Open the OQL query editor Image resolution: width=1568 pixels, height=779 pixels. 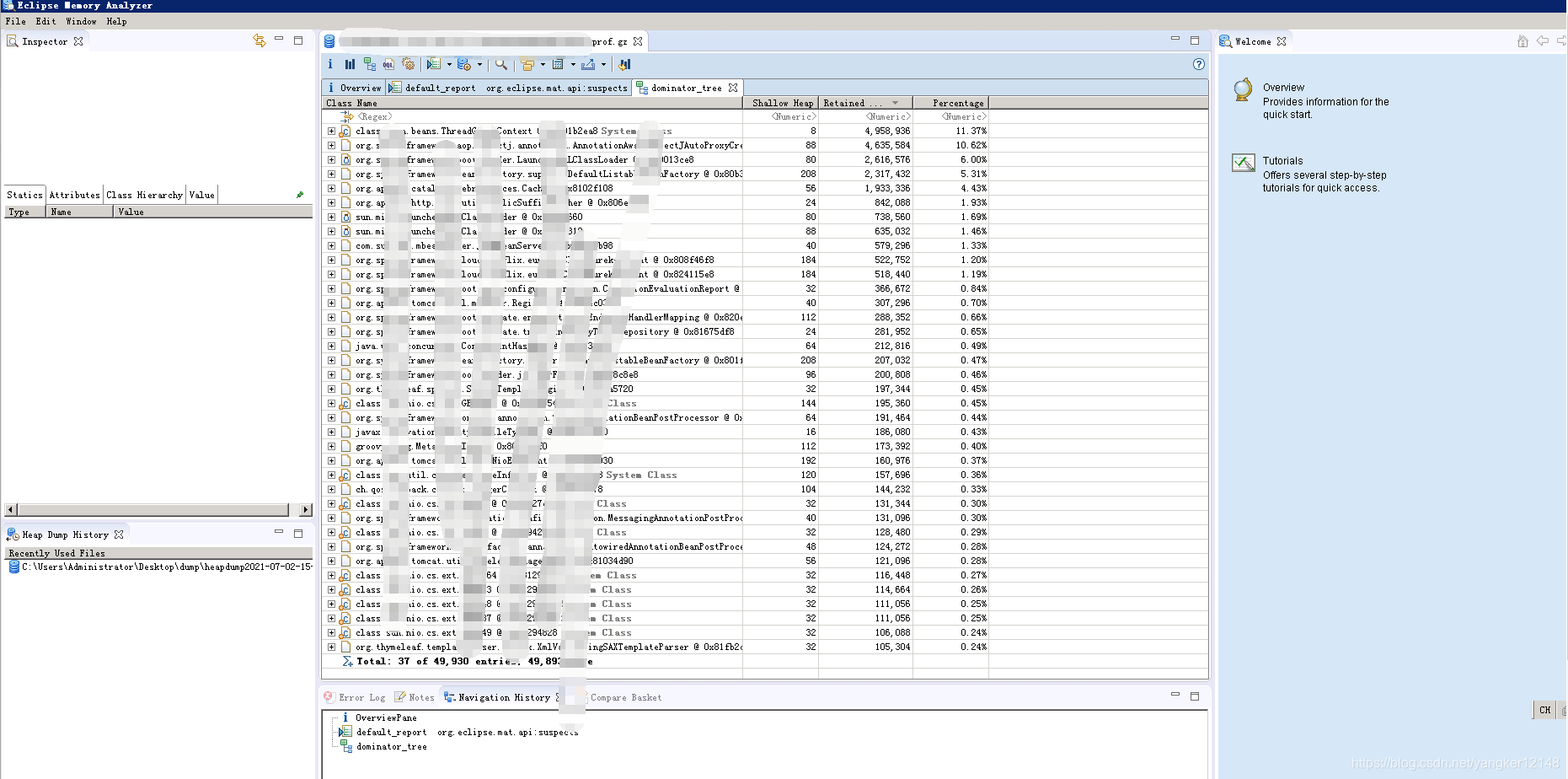tap(388, 64)
